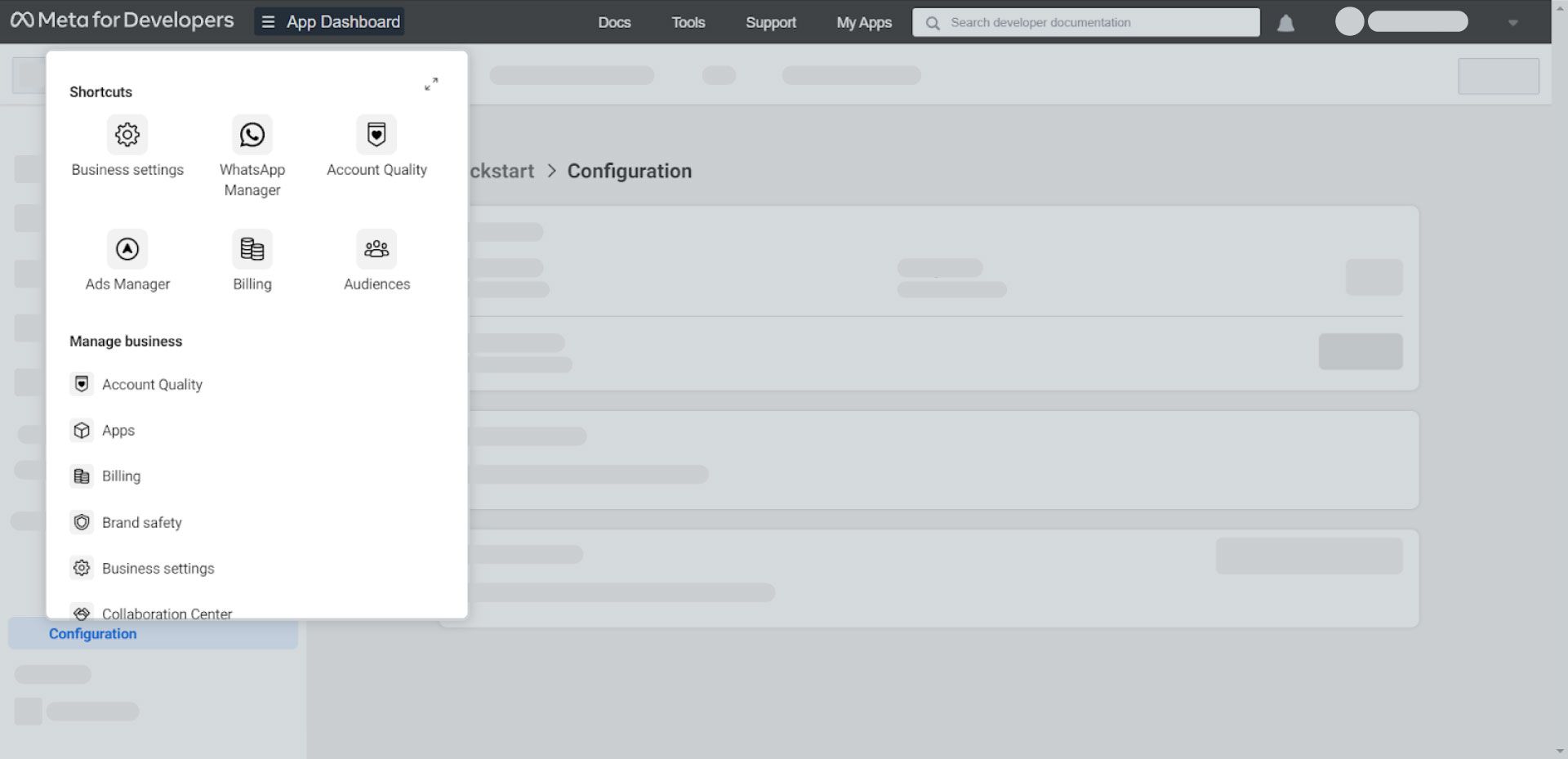Open Business settings shortcut gear icon
This screenshot has width=1568, height=759.
pos(127,135)
